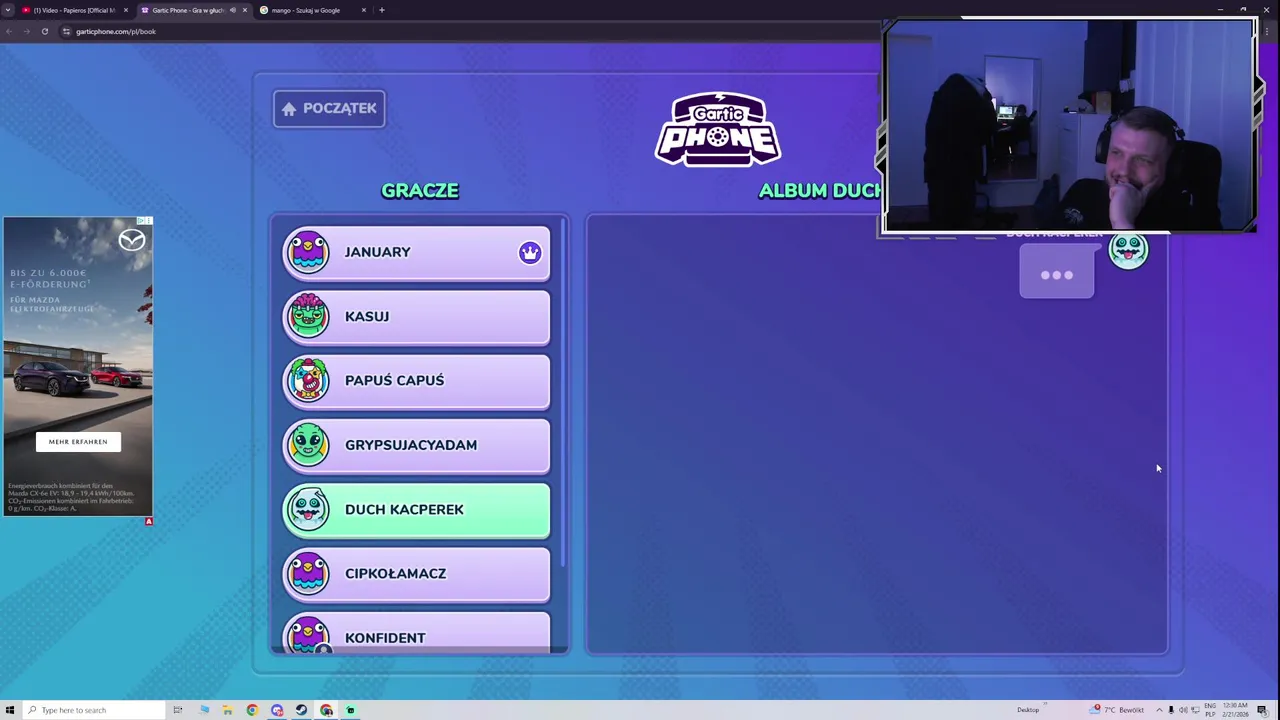Click the GRACZE heading text
Screen dimensions: 1280x720
click(x=420, y=190)
